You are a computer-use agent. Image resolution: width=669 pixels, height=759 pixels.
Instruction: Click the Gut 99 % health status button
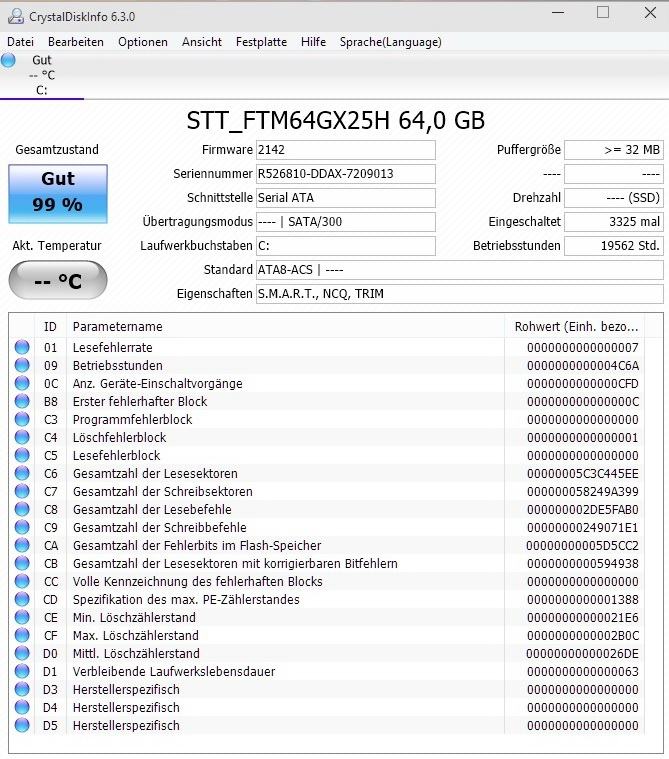58,194
